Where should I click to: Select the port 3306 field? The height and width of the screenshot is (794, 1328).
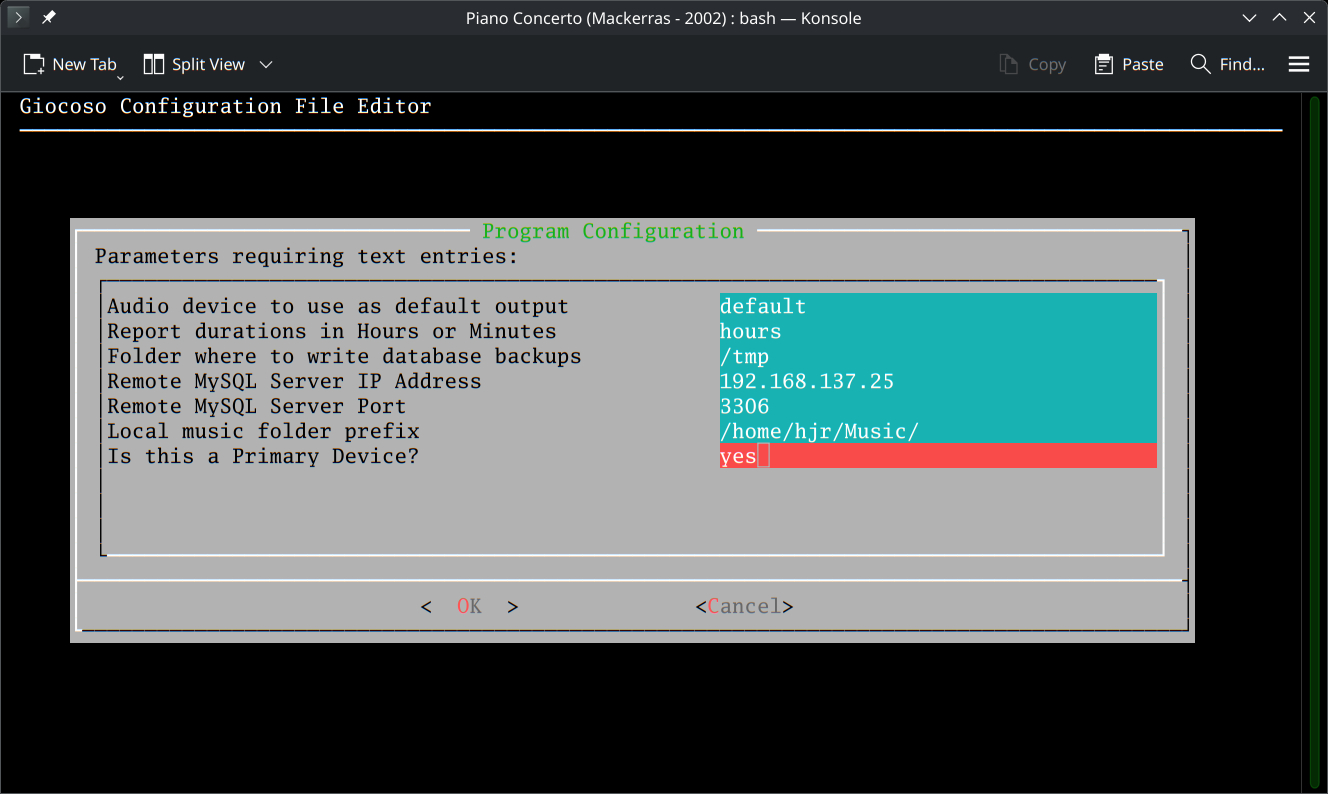point(937,406)
